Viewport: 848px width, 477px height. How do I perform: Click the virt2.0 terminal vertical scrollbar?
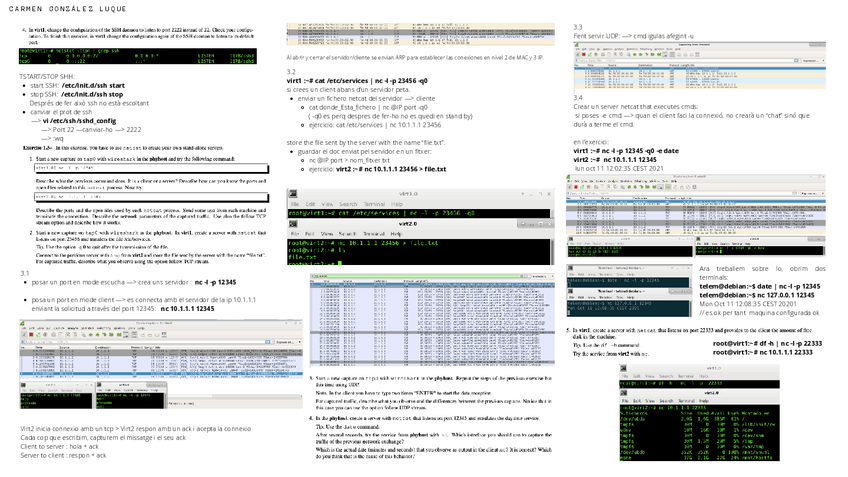coord(552,252)
